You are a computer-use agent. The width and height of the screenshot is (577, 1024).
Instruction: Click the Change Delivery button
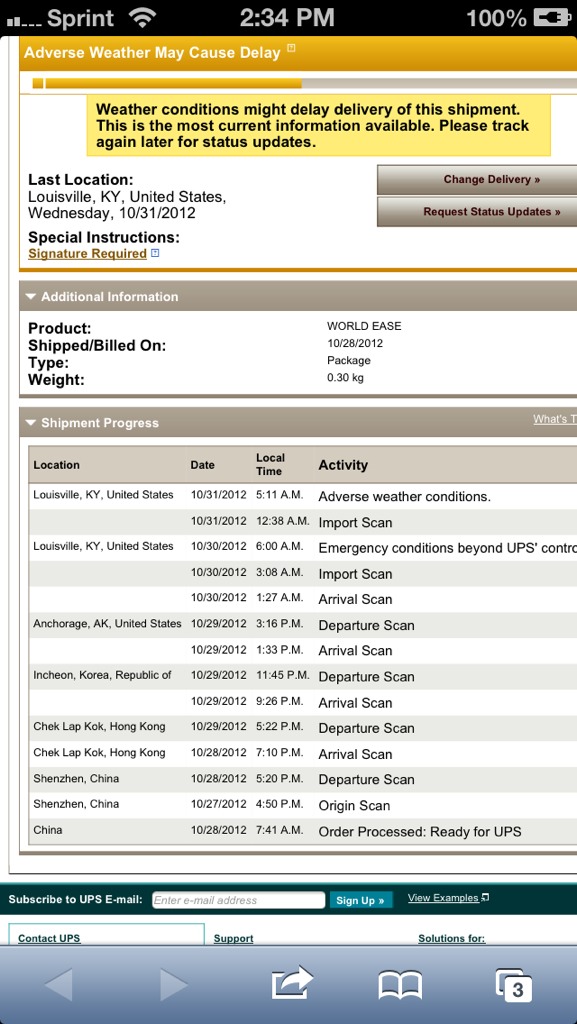point(477,180)
